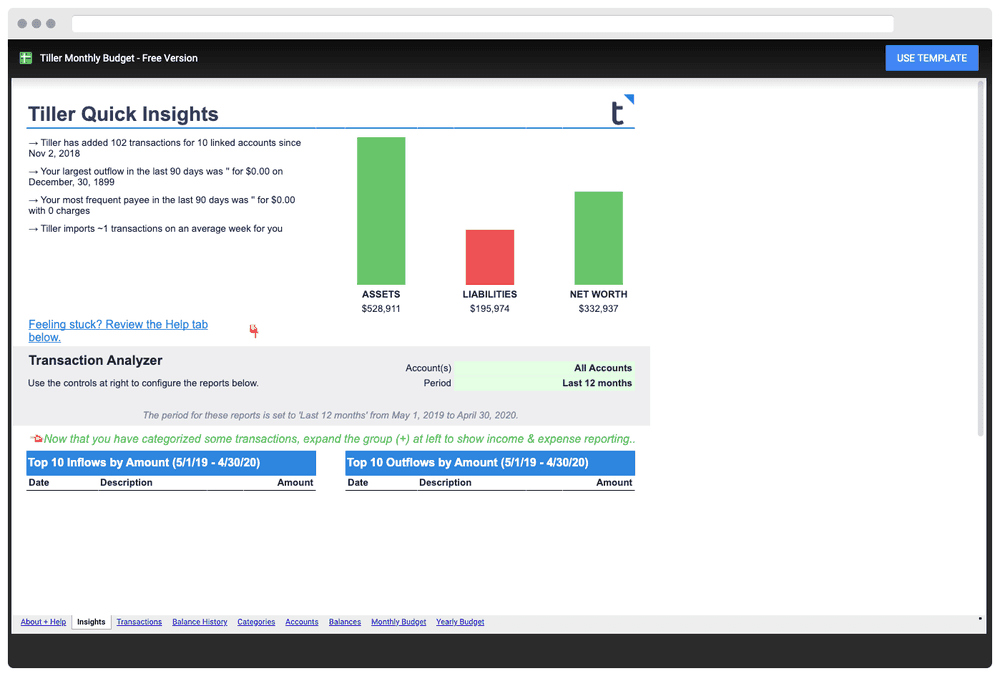Viewport: 1000px width, 676px height.
Task: Click the 'Your largest outflow' insight line
Action: pyautogui.click(x=156, y=177)
